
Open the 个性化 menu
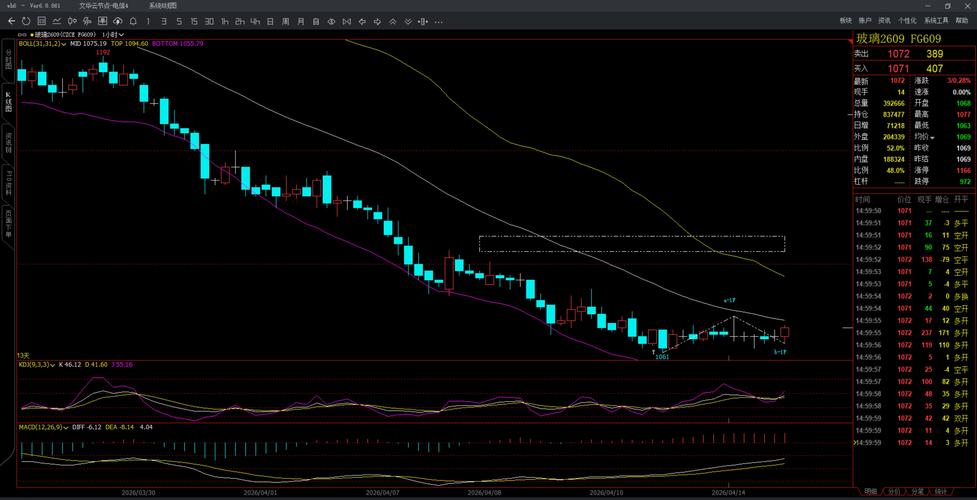pyautogui.click(x=907, y=21)
